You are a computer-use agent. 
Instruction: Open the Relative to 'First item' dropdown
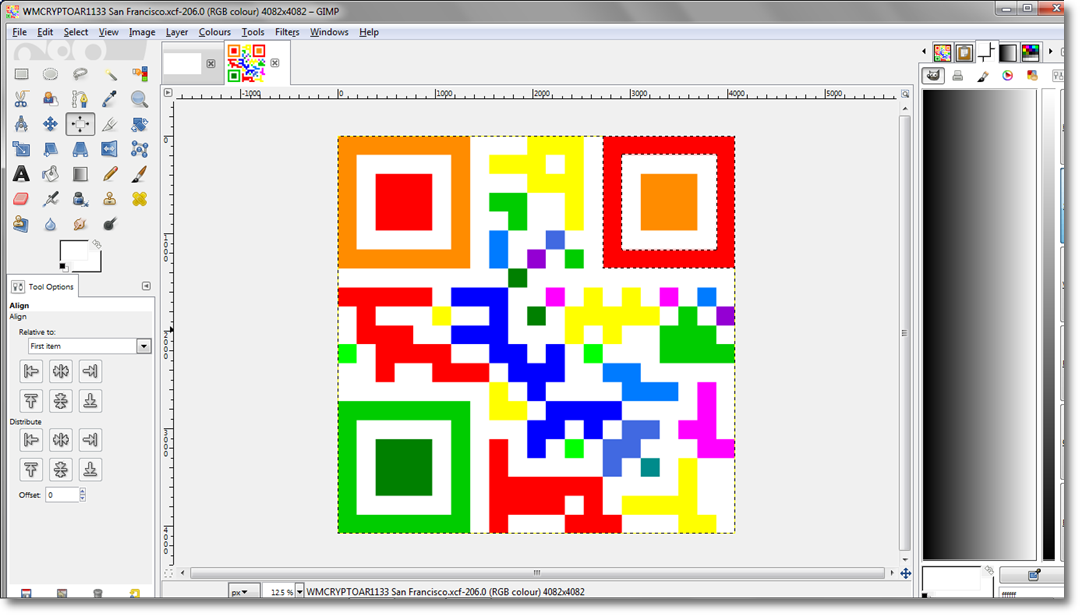pyautogui.click(x=90, y=346)
